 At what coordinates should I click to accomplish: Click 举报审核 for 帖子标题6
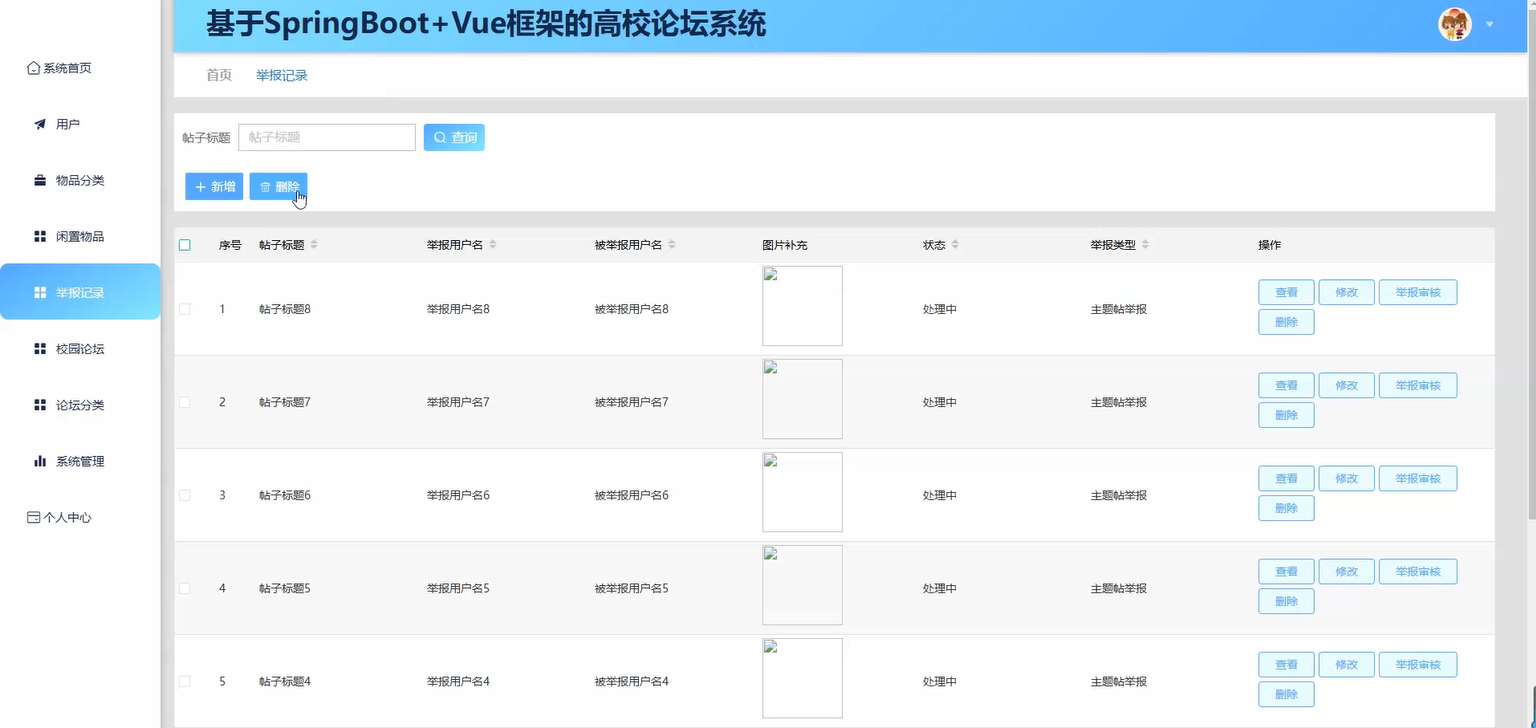(x=1418, y=478)
